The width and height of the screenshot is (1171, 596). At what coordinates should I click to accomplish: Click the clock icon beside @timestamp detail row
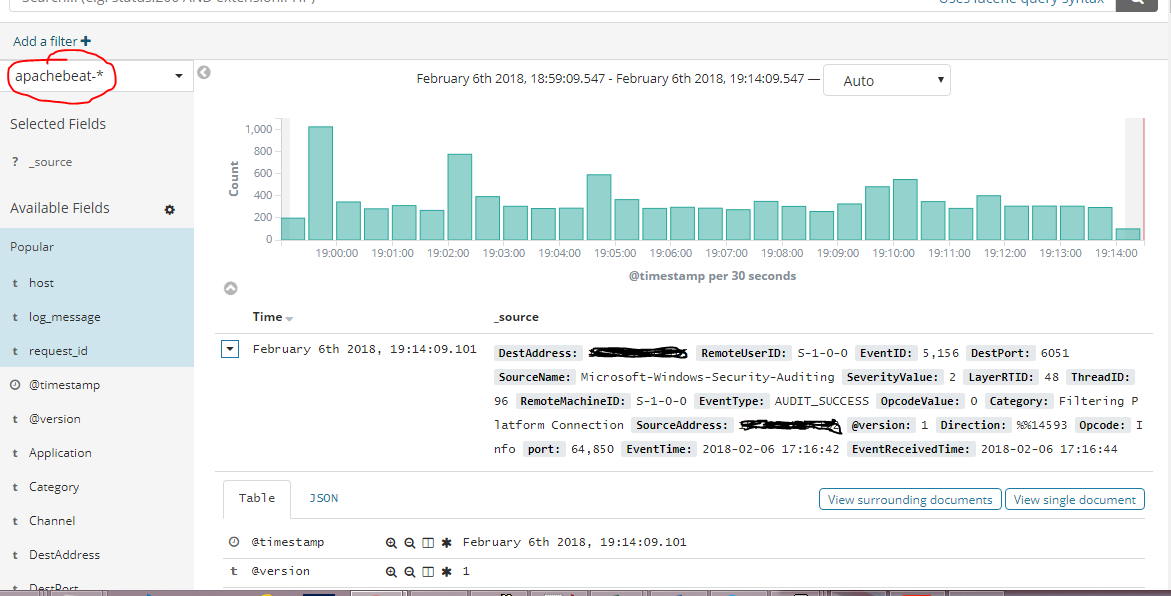click(x=234, y=542)
